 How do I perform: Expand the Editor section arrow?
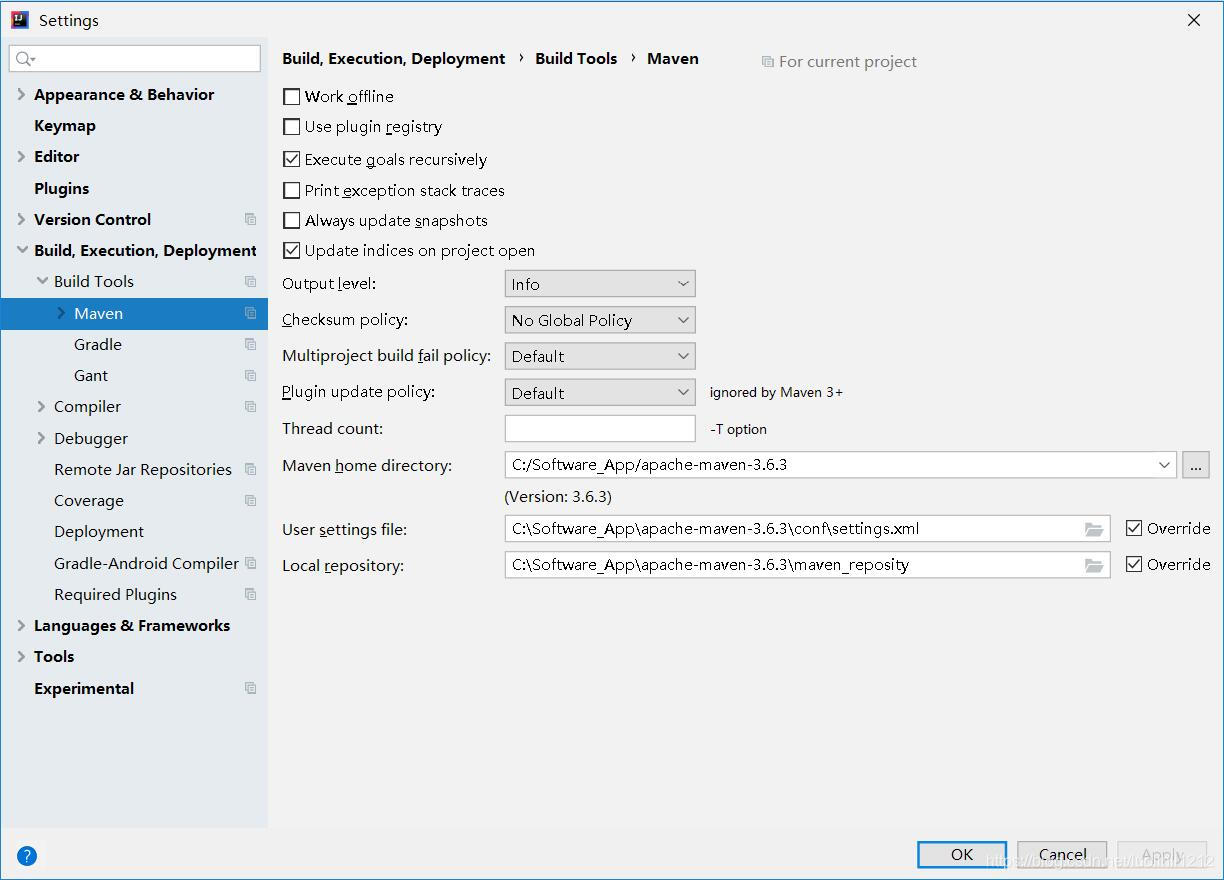click(21, 156)
